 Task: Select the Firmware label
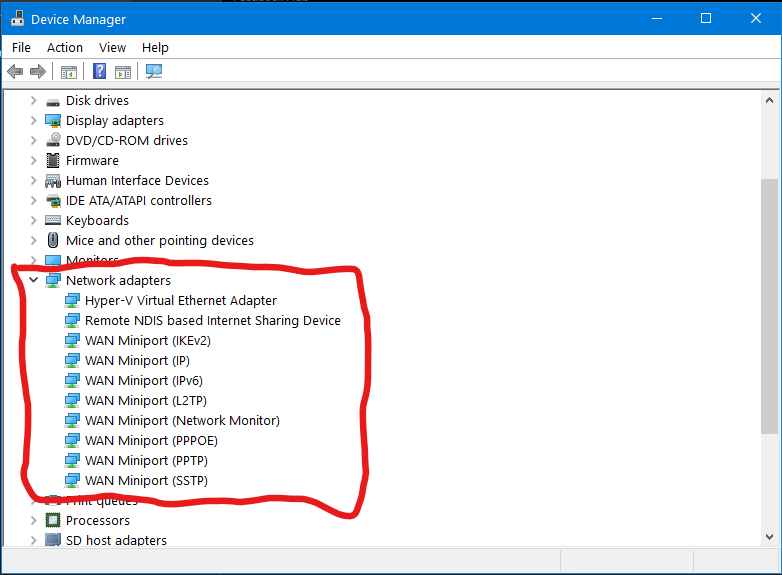click(x=92, y=161)
